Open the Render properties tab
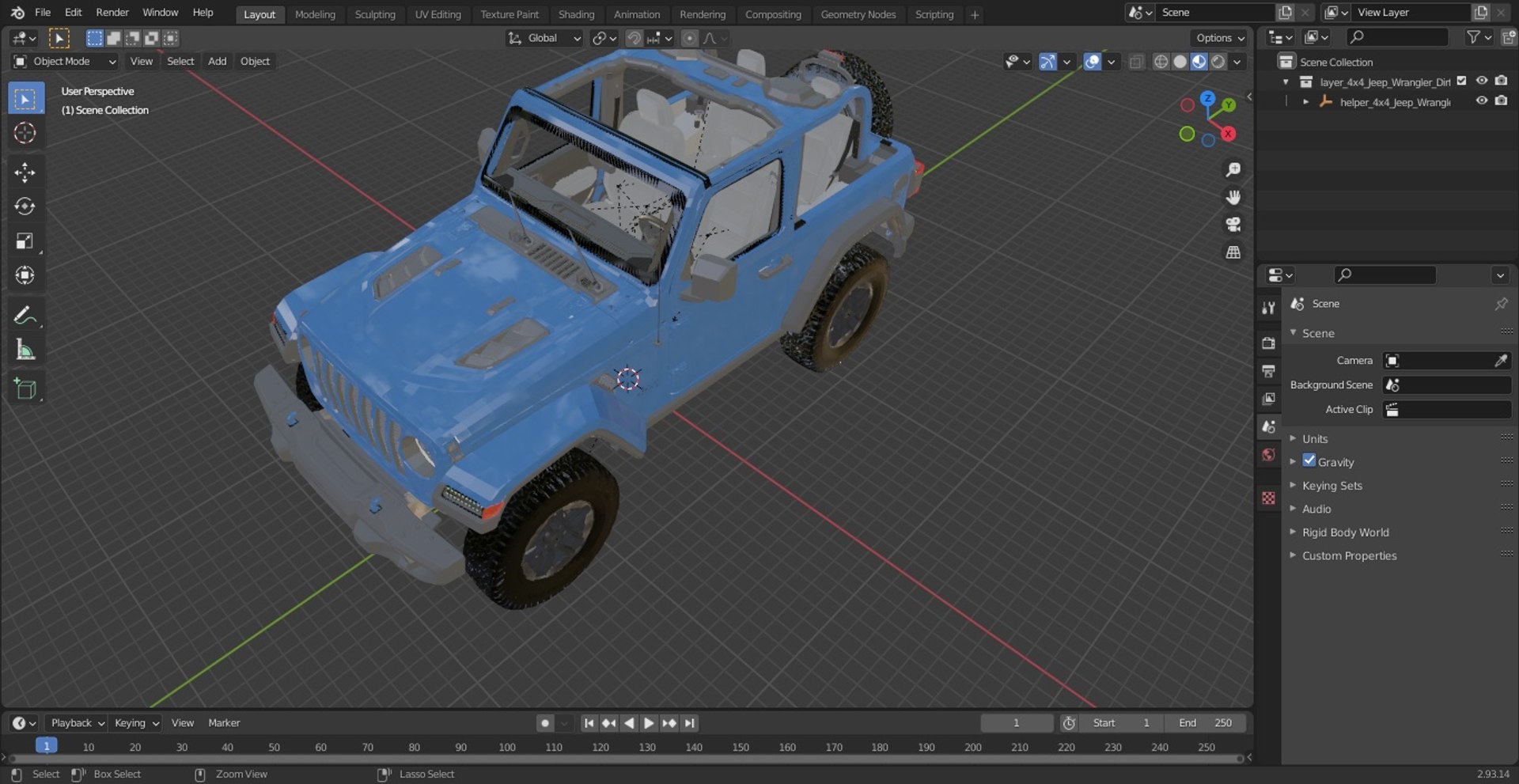This screenshot has width=1519, height=784. coord(1269,343)
